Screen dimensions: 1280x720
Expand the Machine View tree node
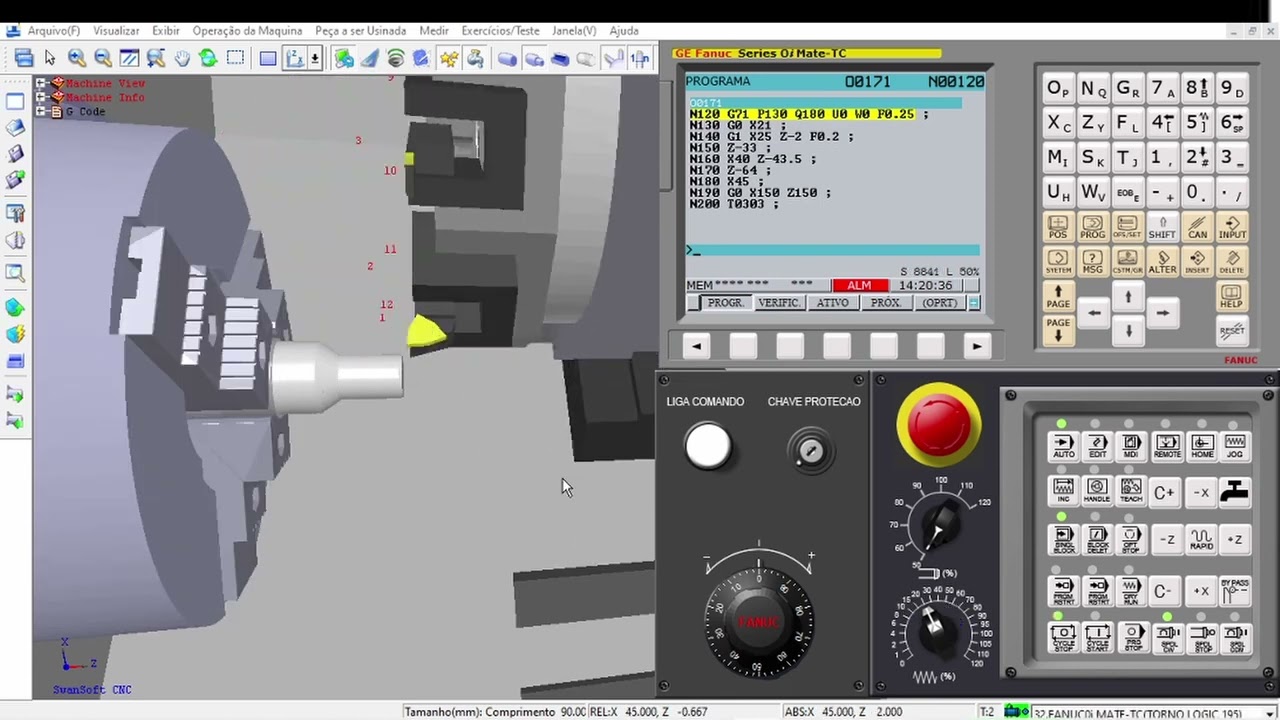41,84
